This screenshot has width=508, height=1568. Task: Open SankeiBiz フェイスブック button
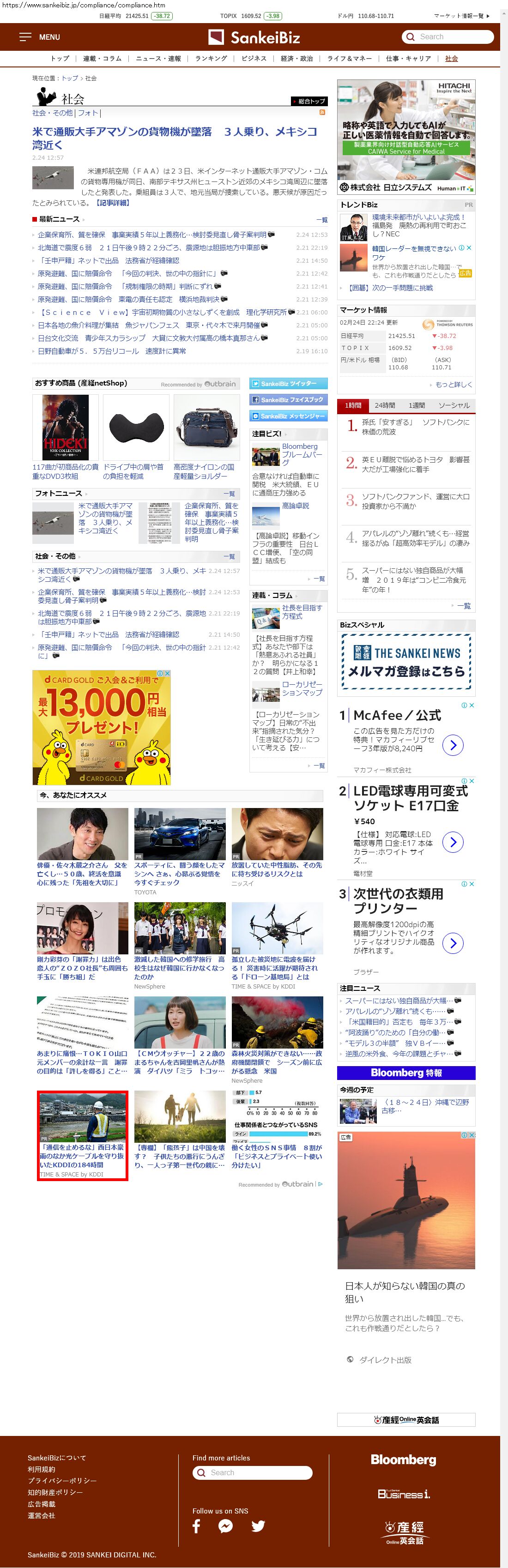point(288,400)
